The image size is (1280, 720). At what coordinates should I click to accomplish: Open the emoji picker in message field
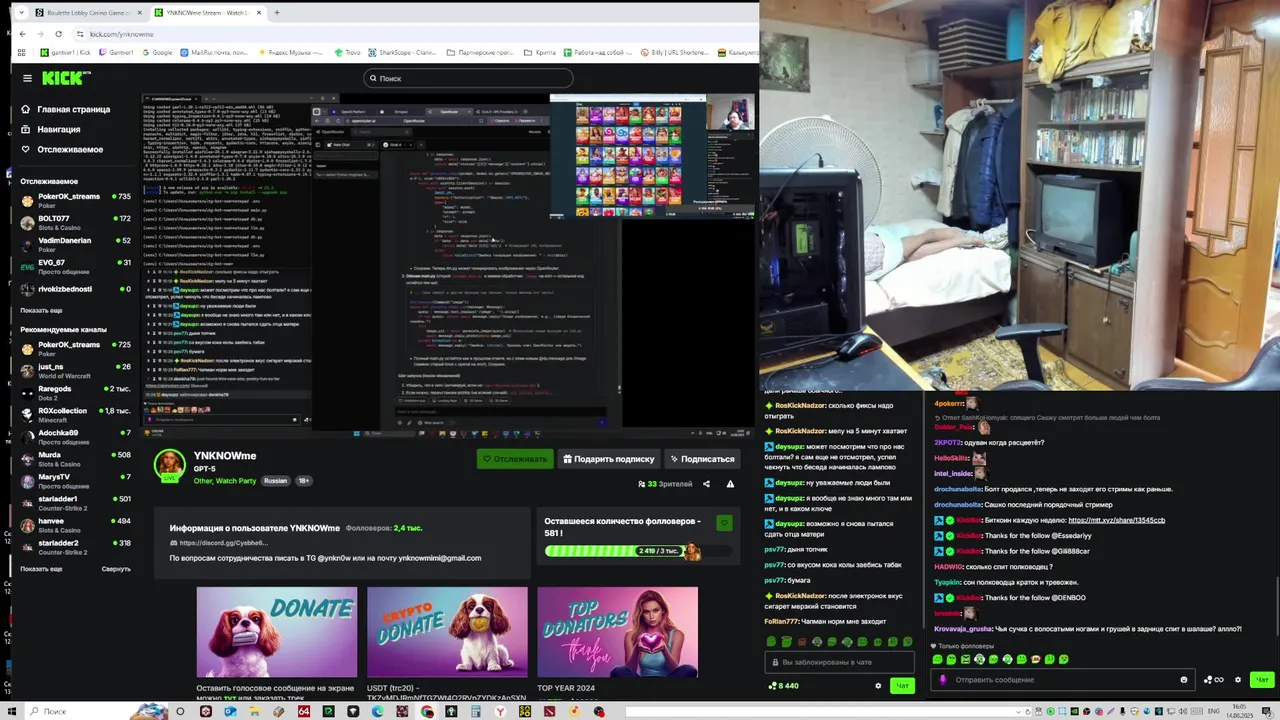pos(1184,680)
